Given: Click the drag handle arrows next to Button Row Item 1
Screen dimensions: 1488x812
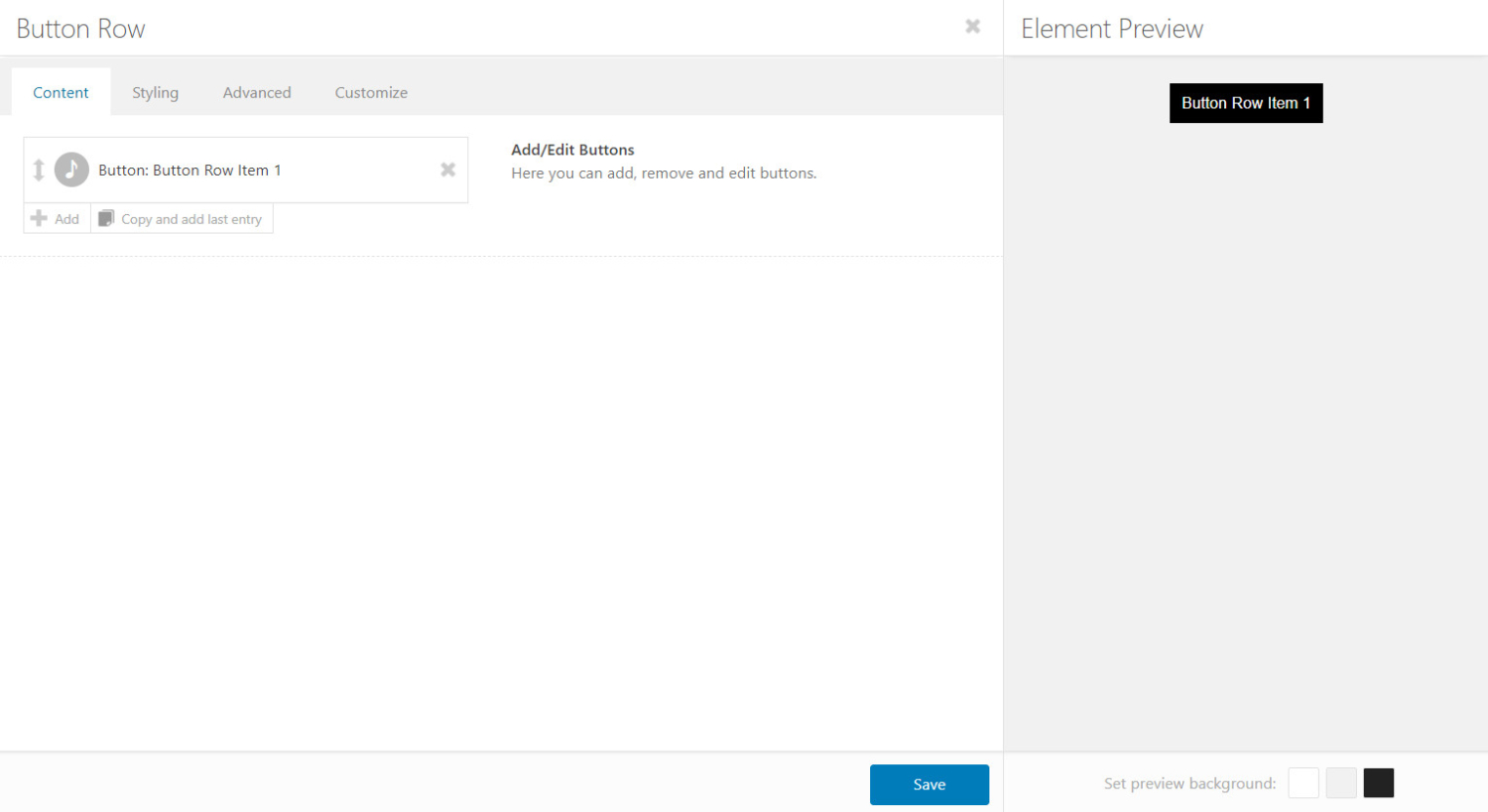Looking at the screenshot, I should click(40, 169).
